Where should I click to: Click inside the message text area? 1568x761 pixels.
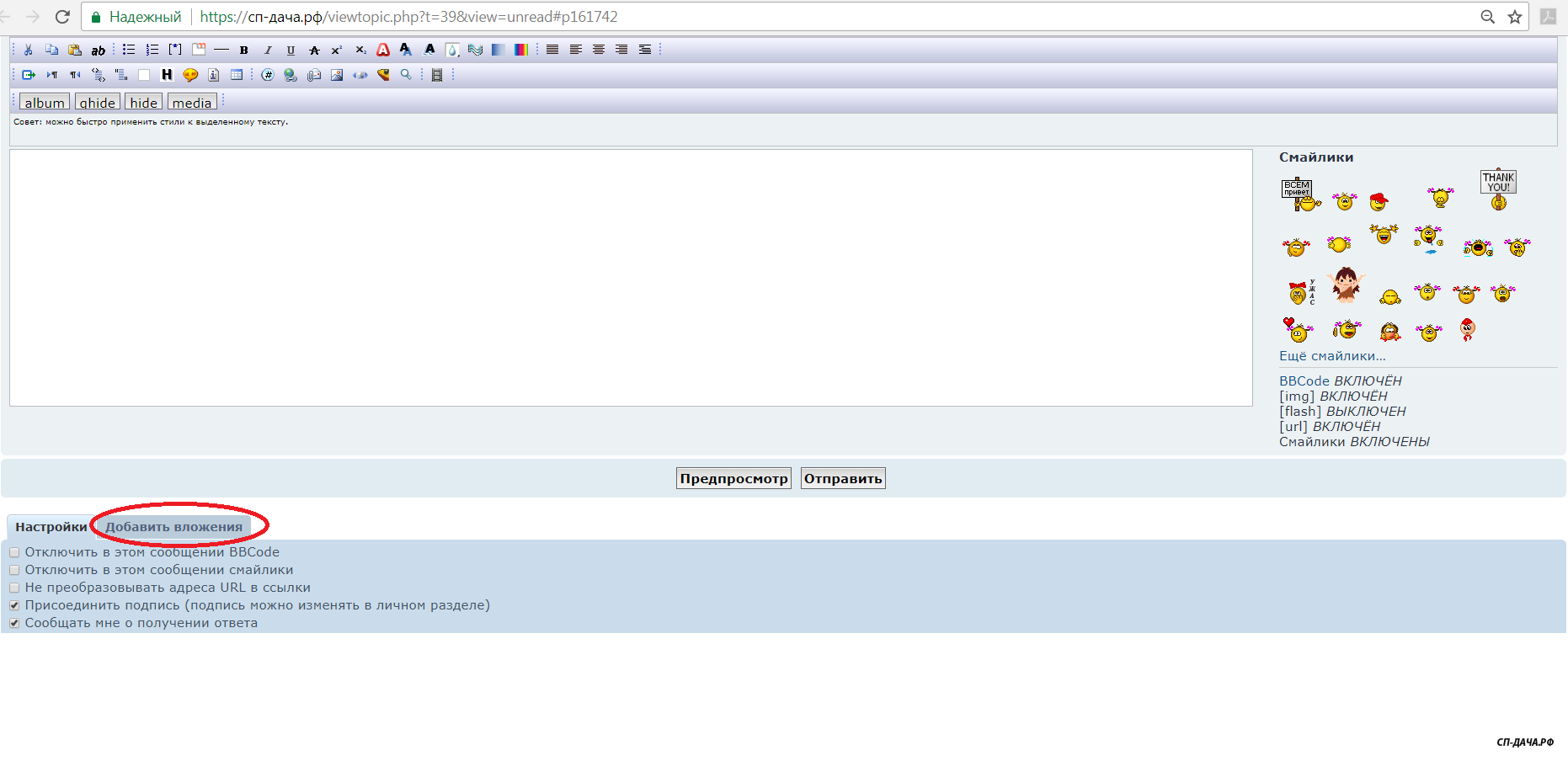pos(631,278)
